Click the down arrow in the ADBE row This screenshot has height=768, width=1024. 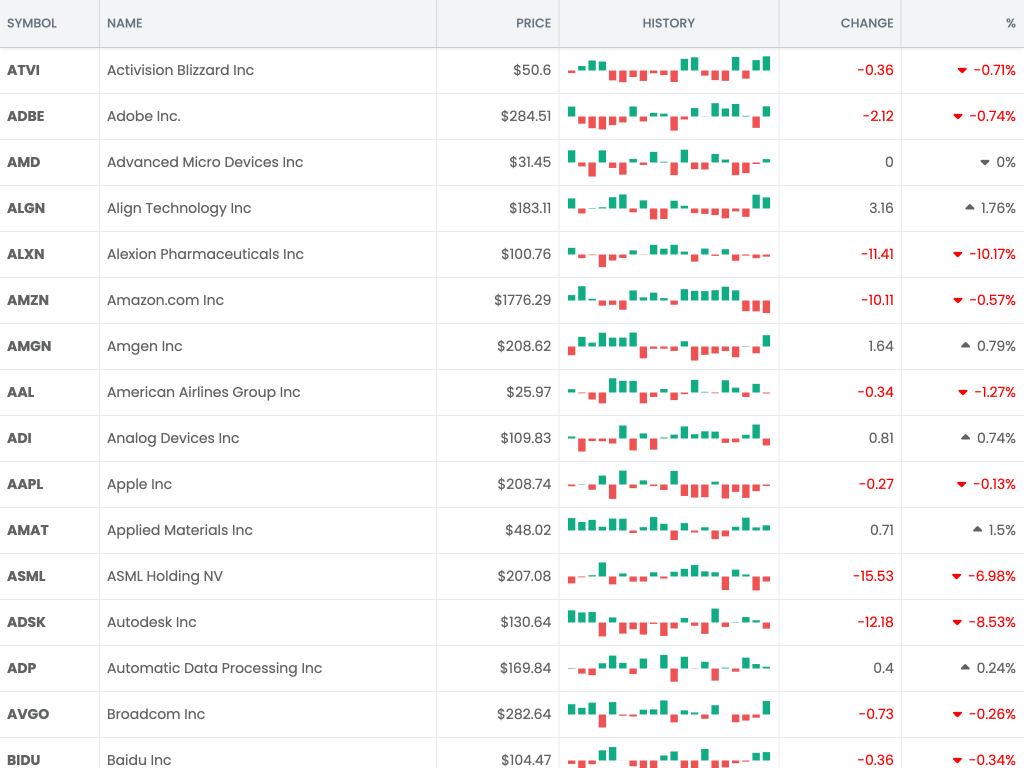pyautogui.click(x=958, y=117)
